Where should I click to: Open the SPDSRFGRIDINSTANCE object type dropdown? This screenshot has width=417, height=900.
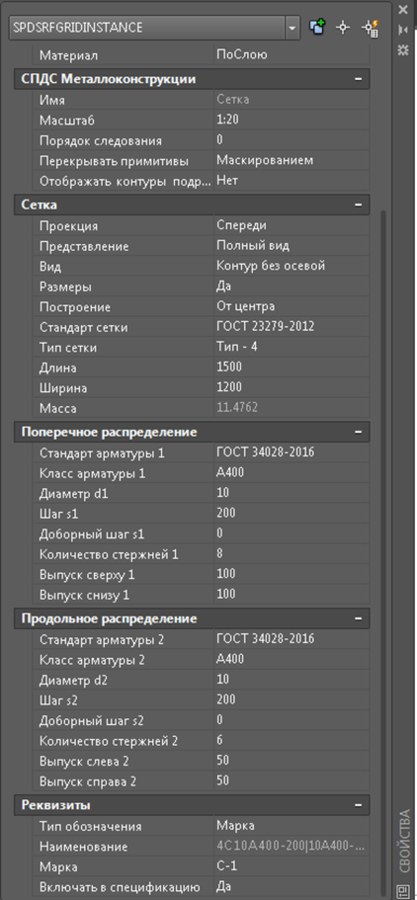pyautogui.click(x=293, y=27)
